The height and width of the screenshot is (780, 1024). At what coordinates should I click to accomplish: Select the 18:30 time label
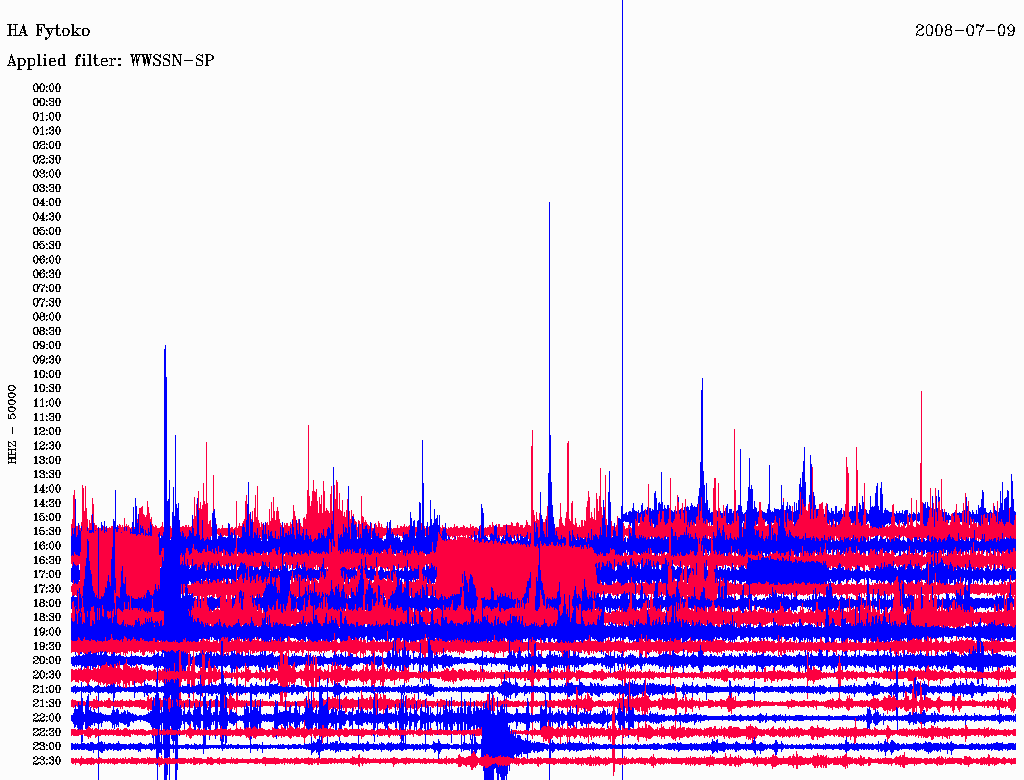tap(46, 618)
